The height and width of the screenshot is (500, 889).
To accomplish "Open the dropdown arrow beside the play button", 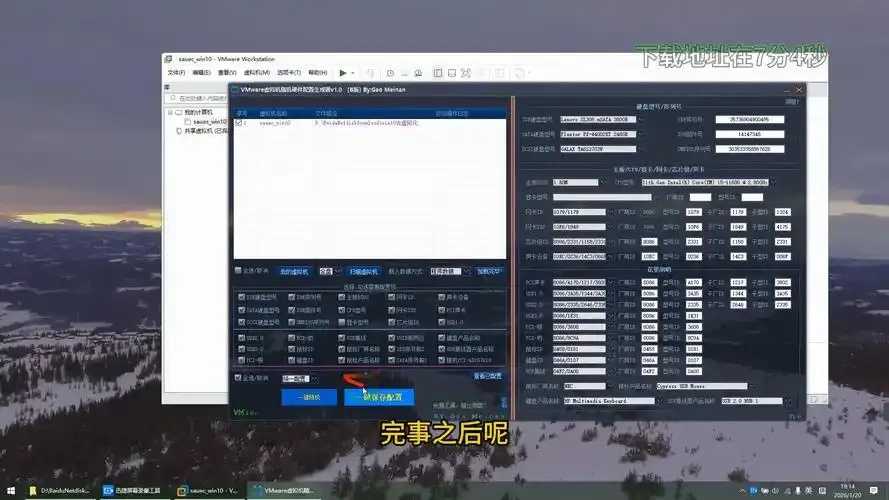I will [x=353, y=73].
